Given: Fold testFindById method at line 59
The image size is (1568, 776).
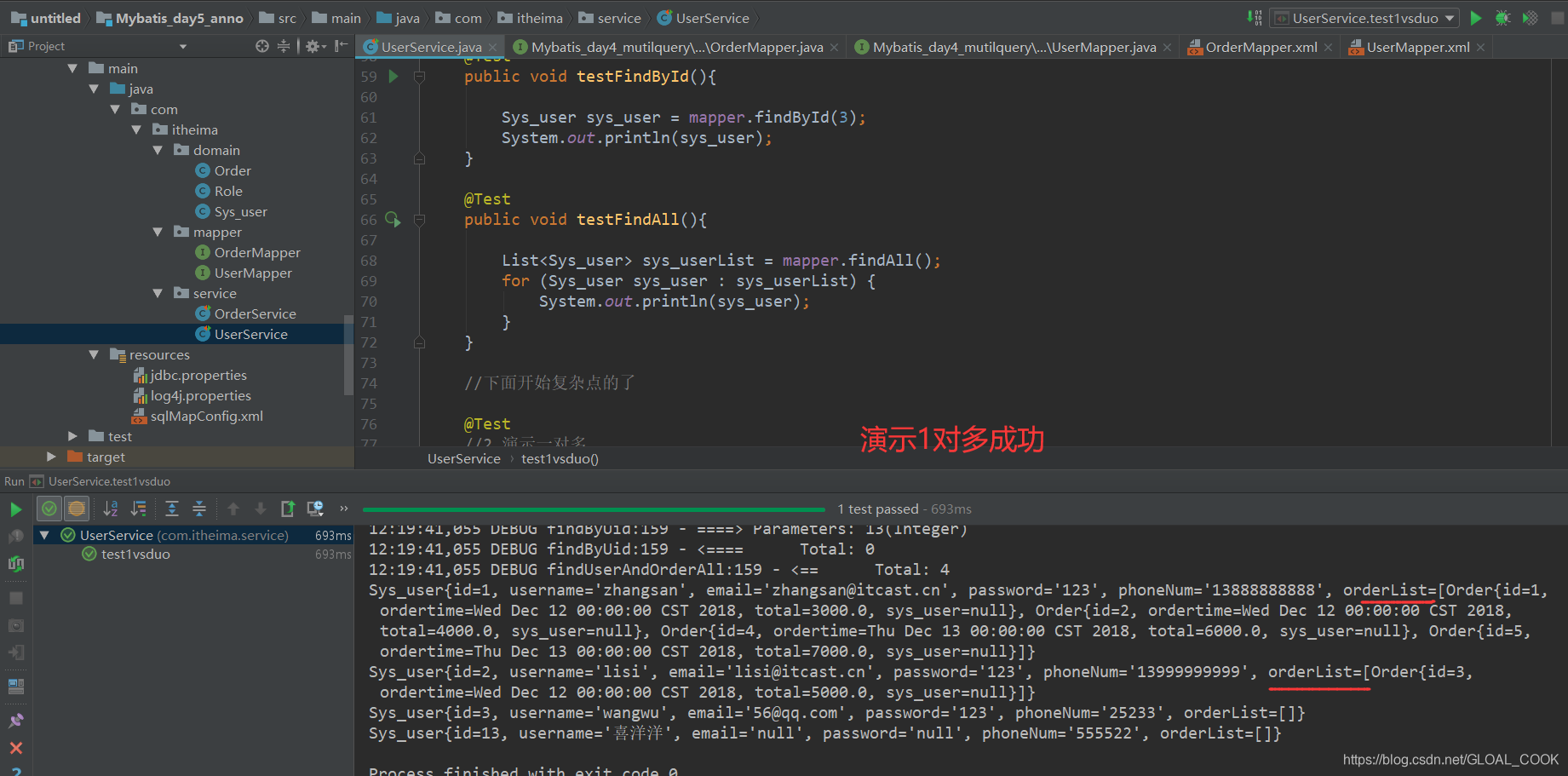Looking at the screenshot, I should (x=419, y=77).
